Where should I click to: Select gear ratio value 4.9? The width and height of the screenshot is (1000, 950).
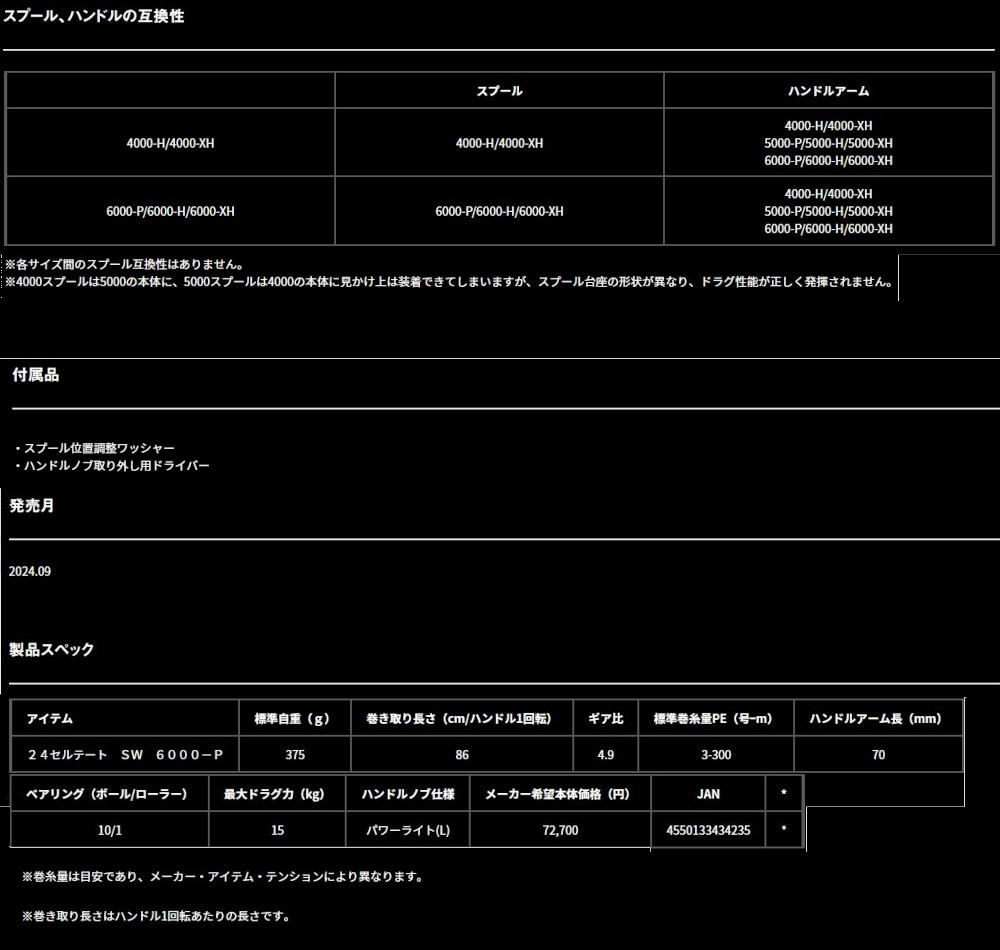click(606, 755)
